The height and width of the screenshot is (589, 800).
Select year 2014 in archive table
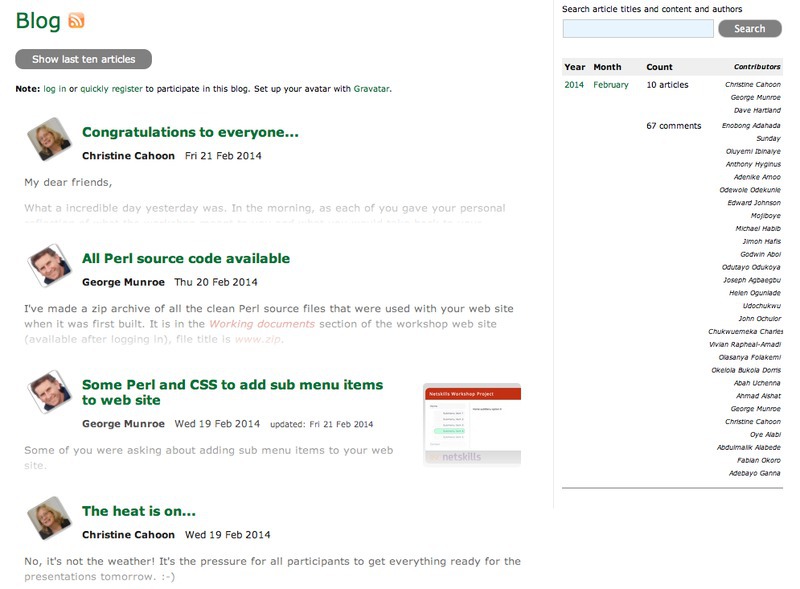tap(574, 85)
